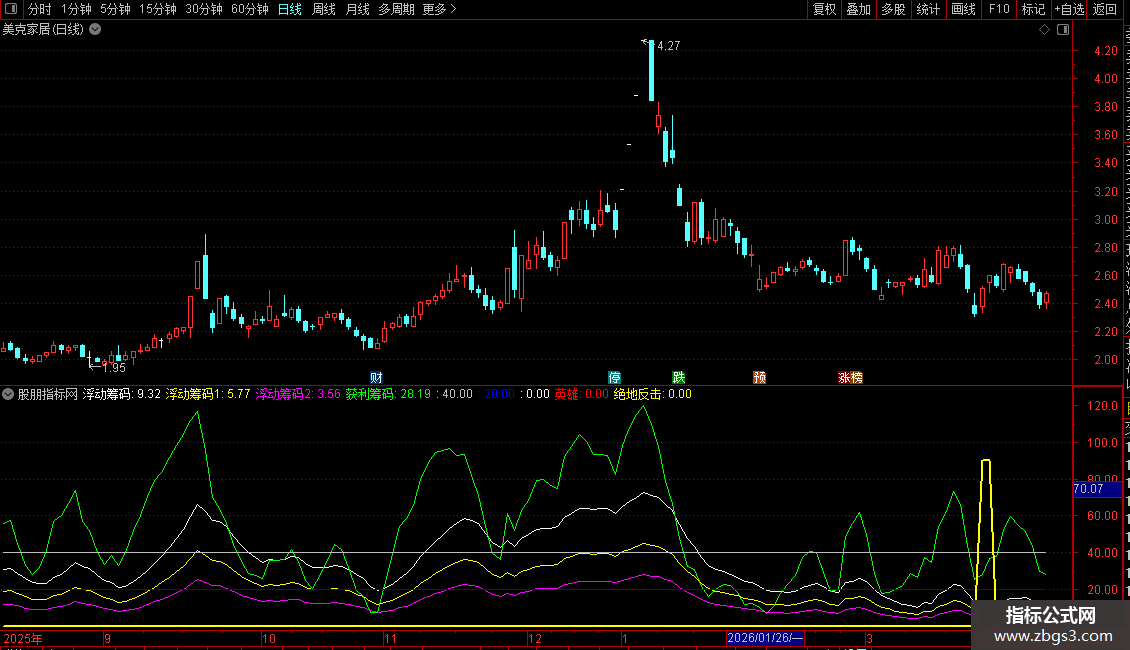Screen dimensions: 1130x650
Task: Click the 停 event marker below candles
Action: coord(615,378)
